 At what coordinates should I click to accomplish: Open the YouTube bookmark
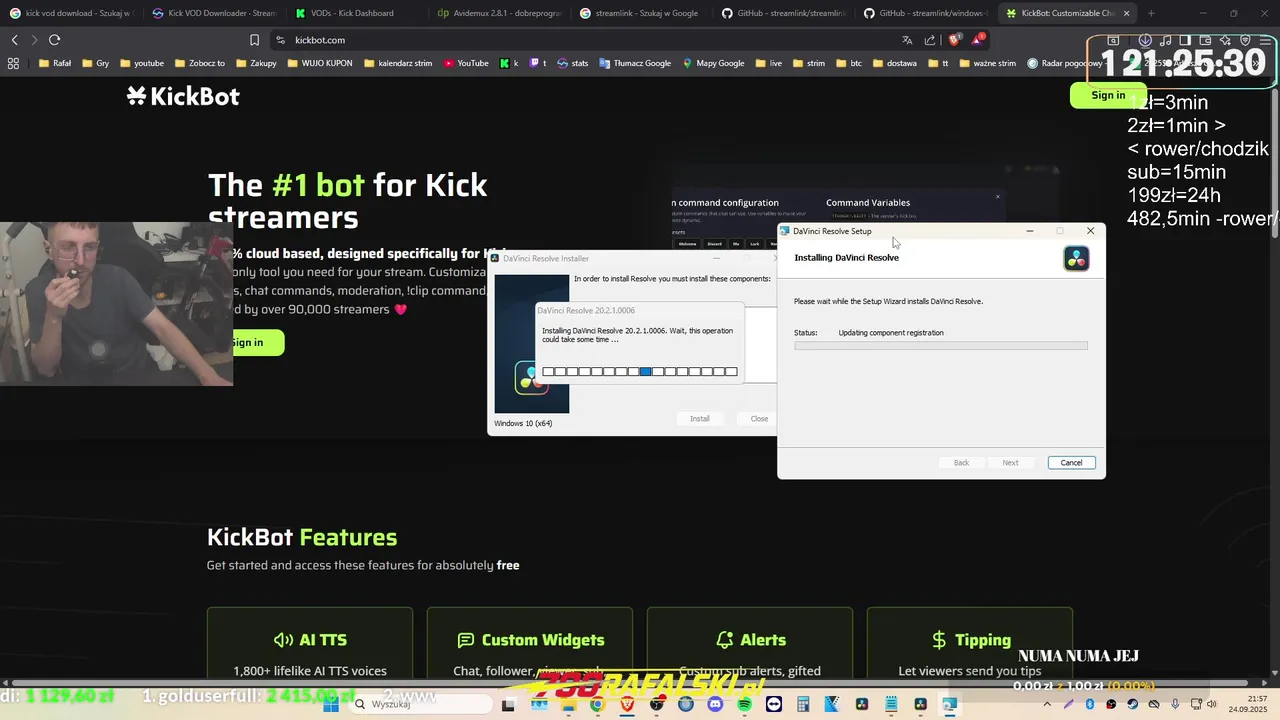click(x=466, y=63)
